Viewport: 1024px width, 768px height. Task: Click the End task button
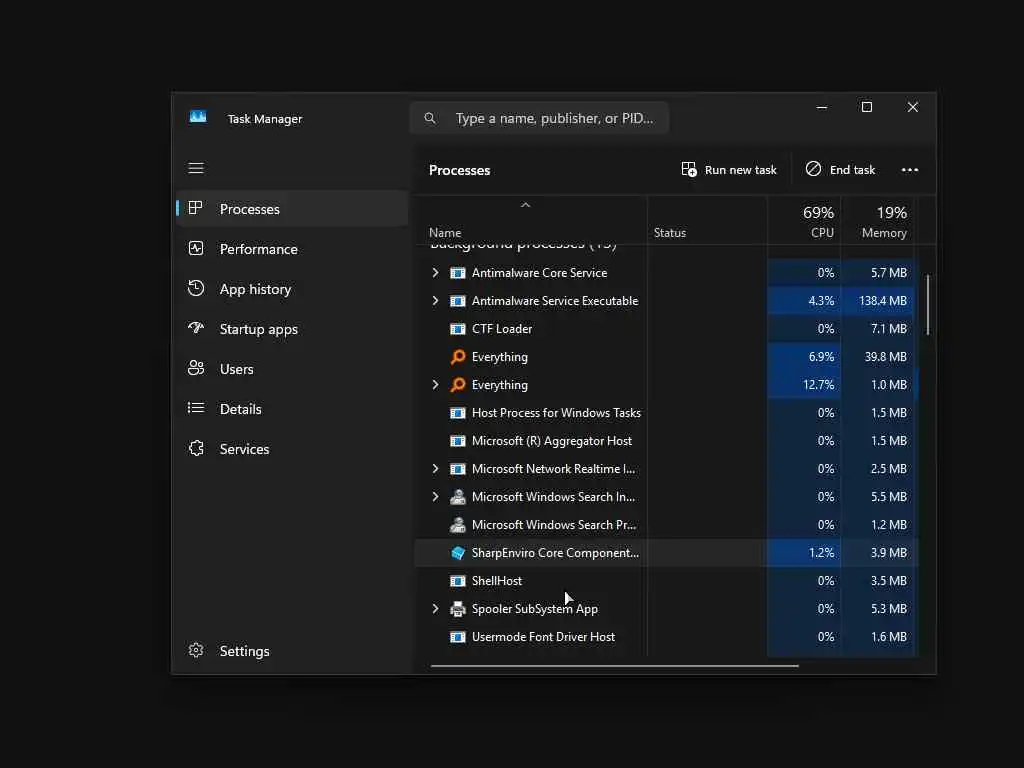pos(840,170)
